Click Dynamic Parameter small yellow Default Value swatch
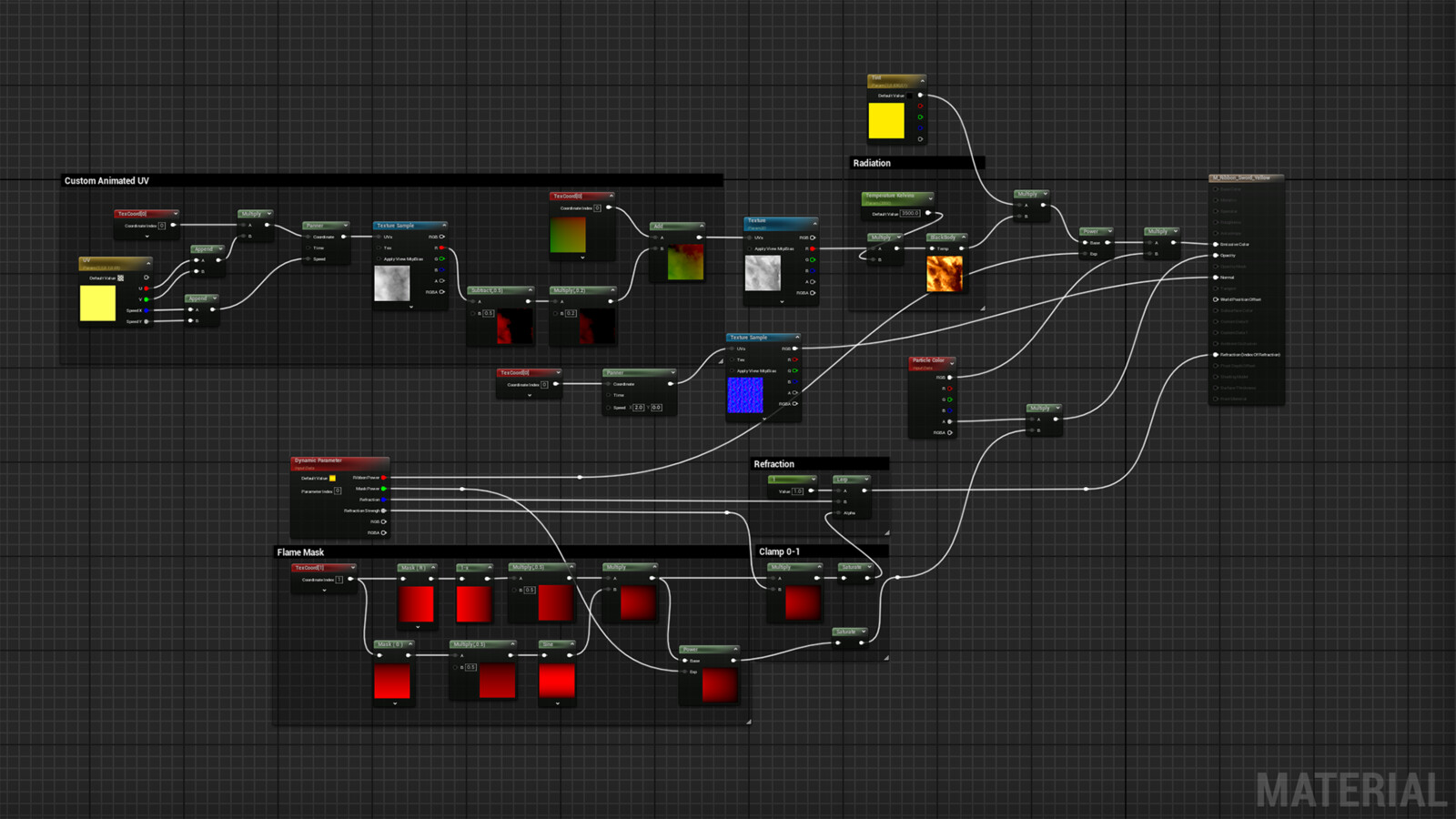The image size is (1456, 819). pyautogui.click(x=332, y=478)
